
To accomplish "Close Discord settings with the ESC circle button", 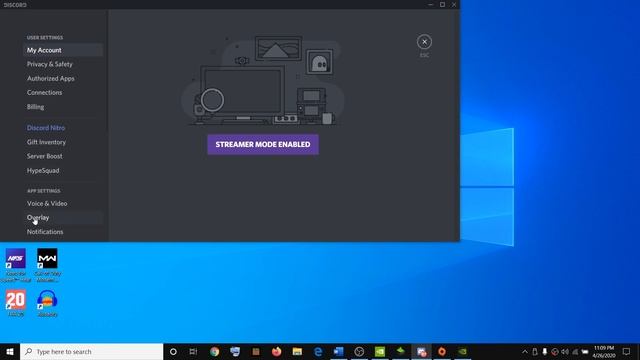I will (x=424, y=42).
